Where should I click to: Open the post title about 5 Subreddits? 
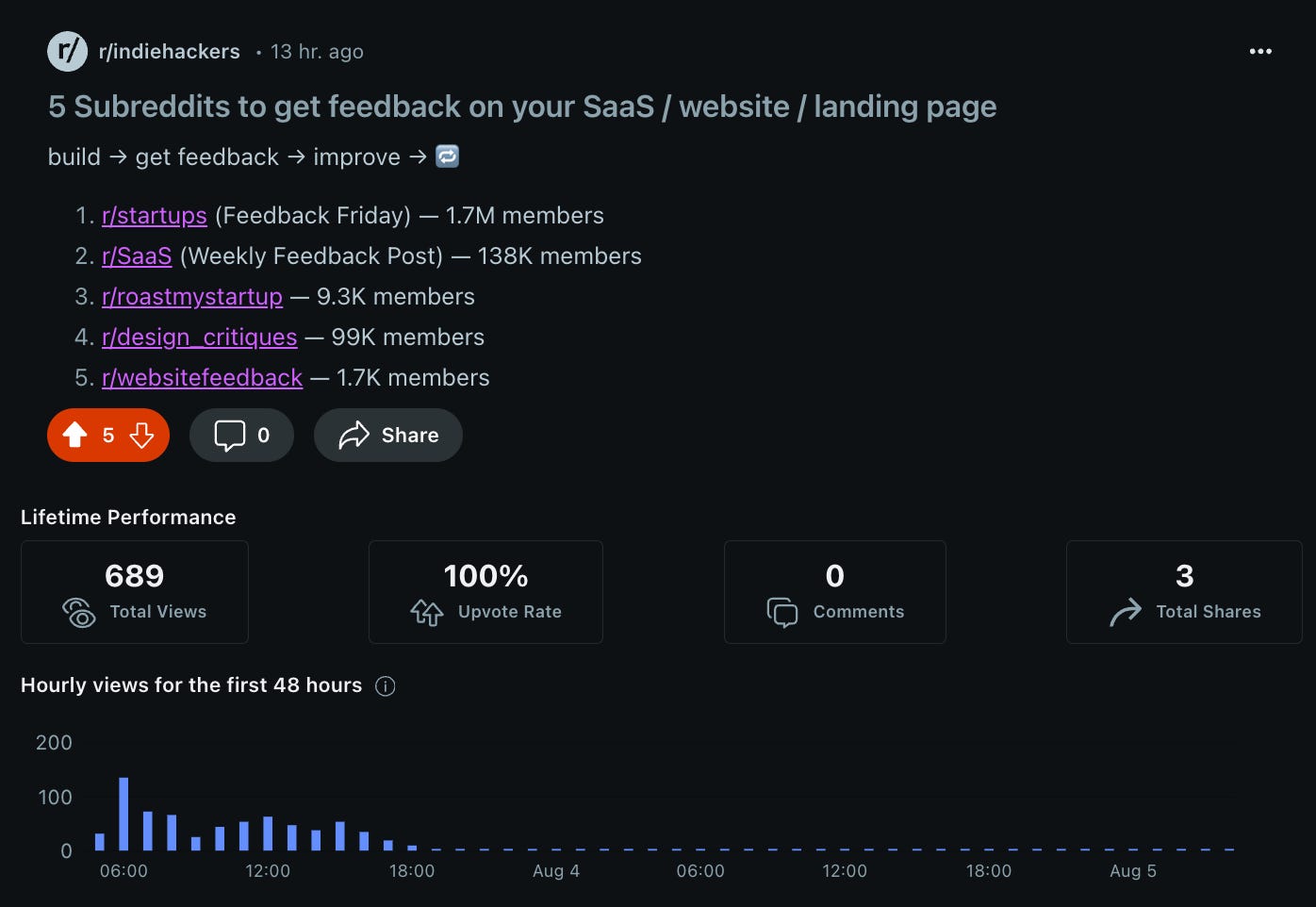(x=522, y=107)
